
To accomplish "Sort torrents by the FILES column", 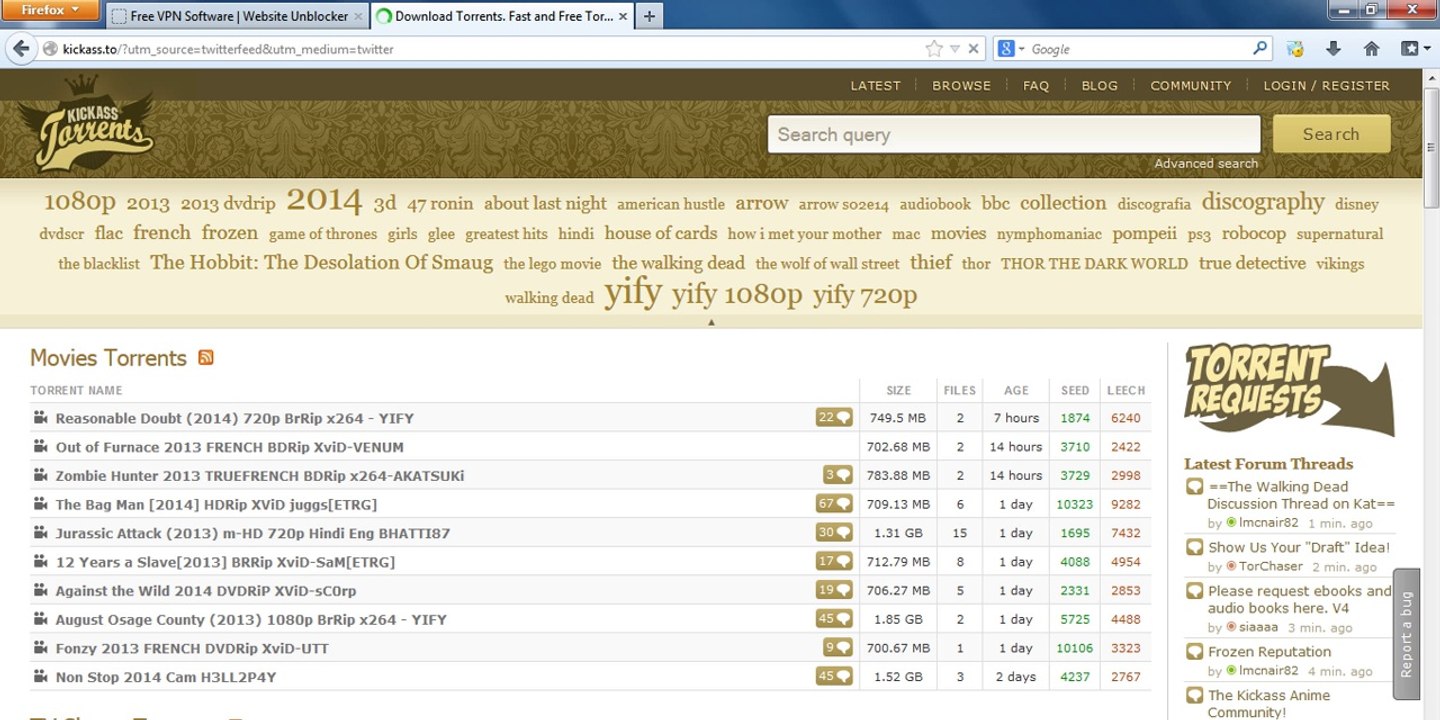I will tap(960, 390).
